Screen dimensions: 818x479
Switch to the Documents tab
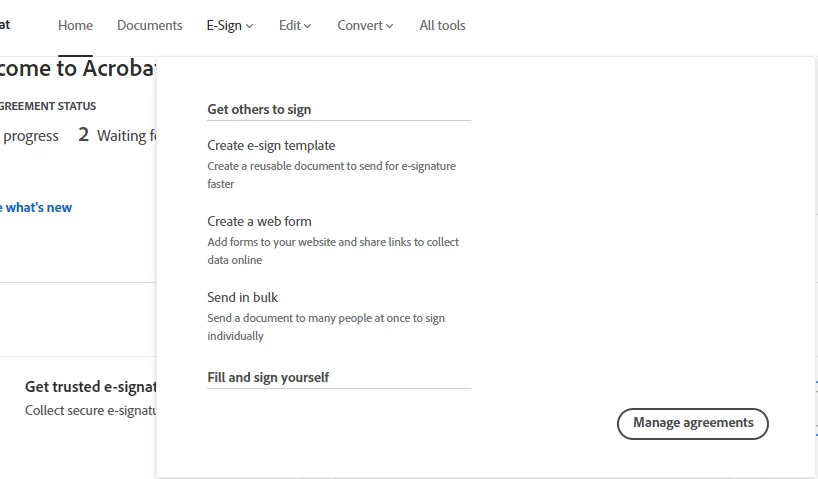pyautogui.click(x=150, y=25)
